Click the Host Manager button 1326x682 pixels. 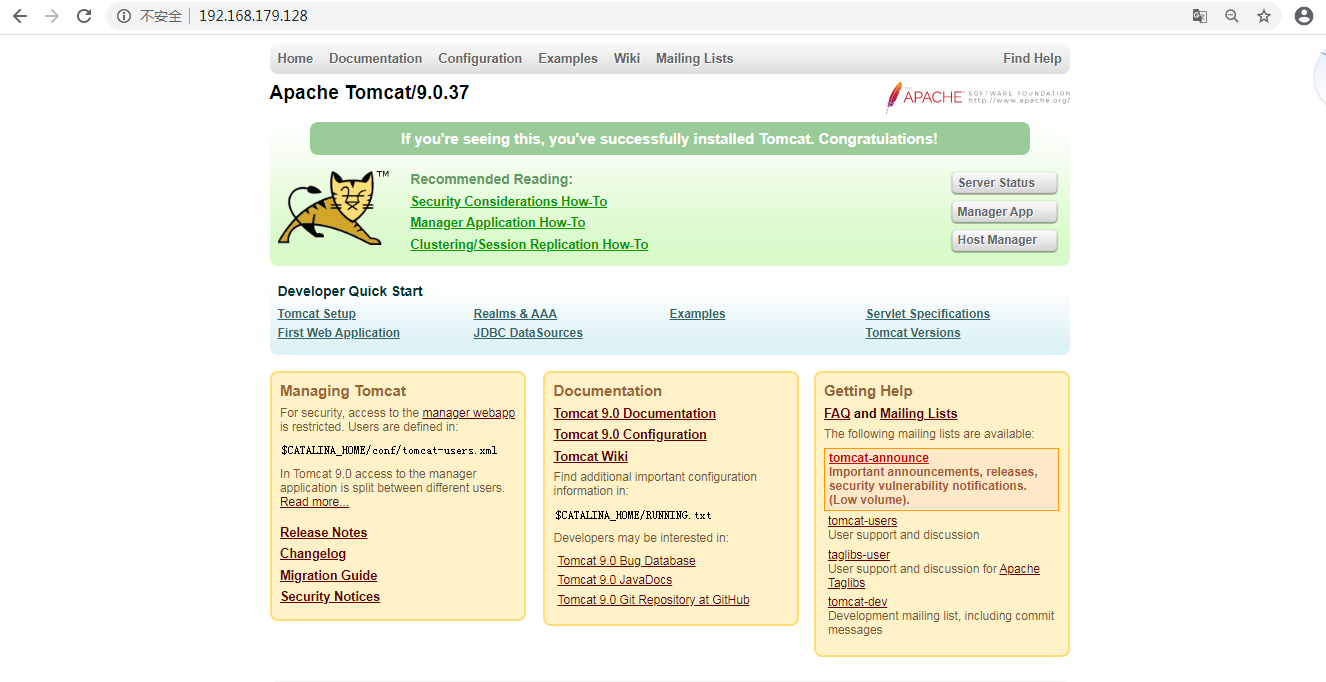click(1004, 240)
